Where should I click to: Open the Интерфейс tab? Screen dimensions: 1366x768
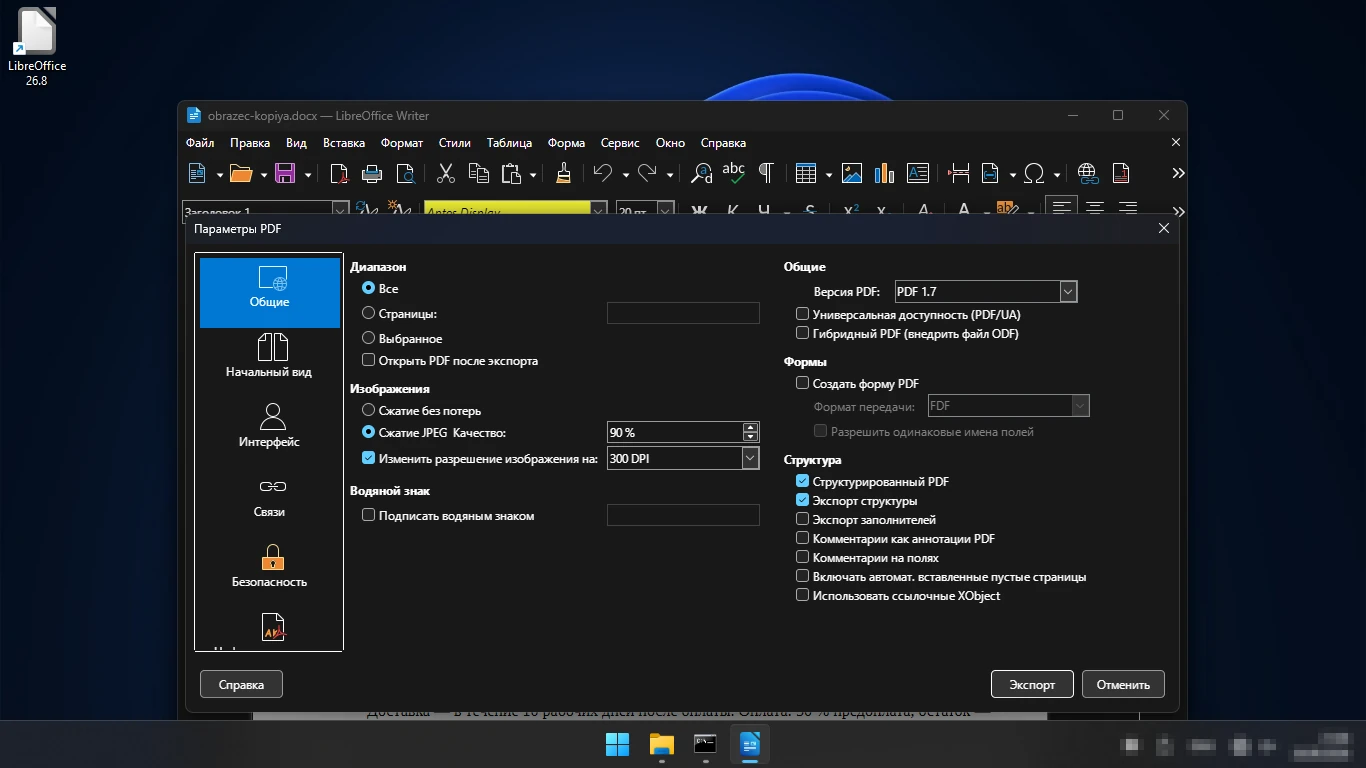point(270,426)
